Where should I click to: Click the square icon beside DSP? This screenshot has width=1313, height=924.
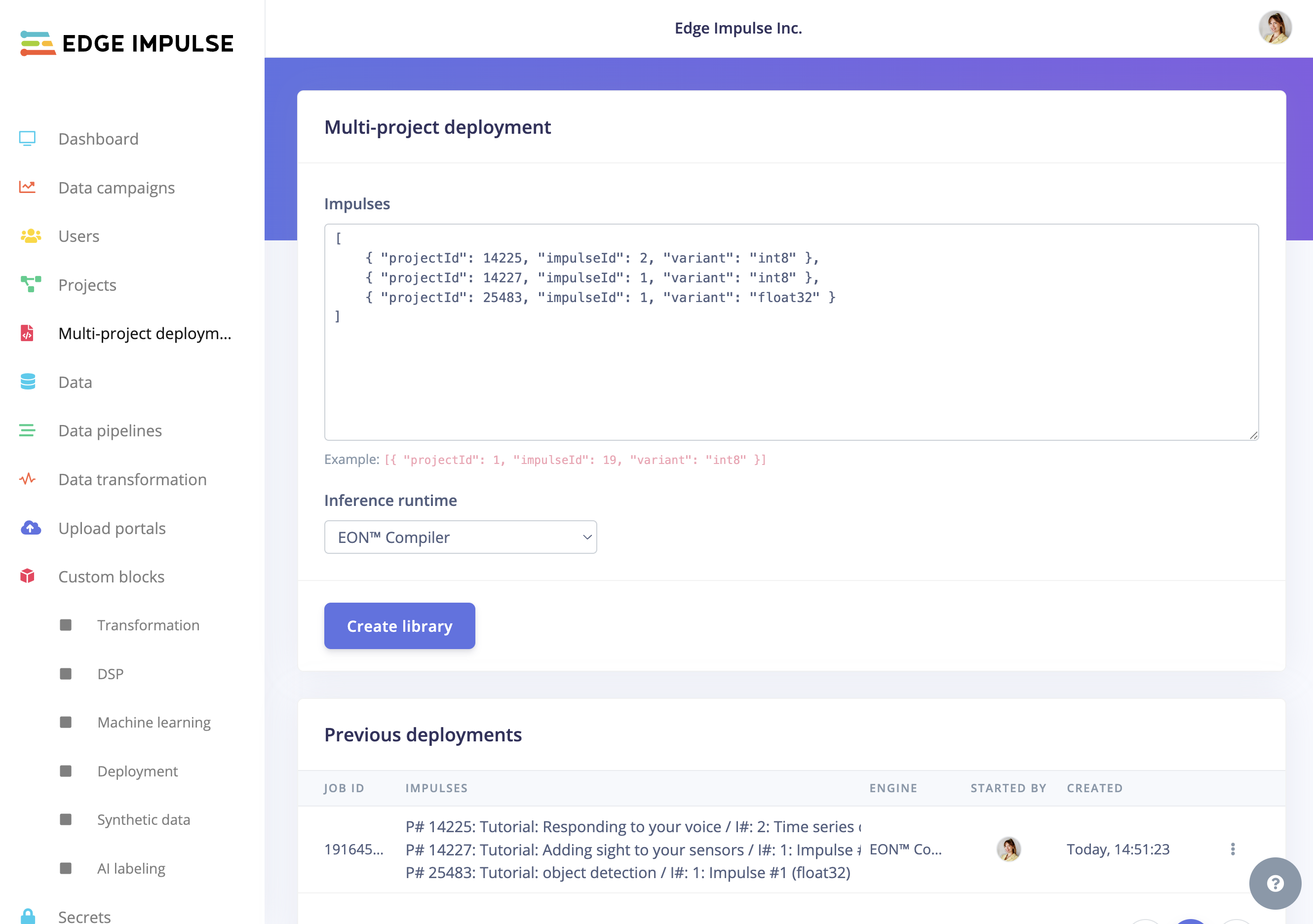point(66,674)
